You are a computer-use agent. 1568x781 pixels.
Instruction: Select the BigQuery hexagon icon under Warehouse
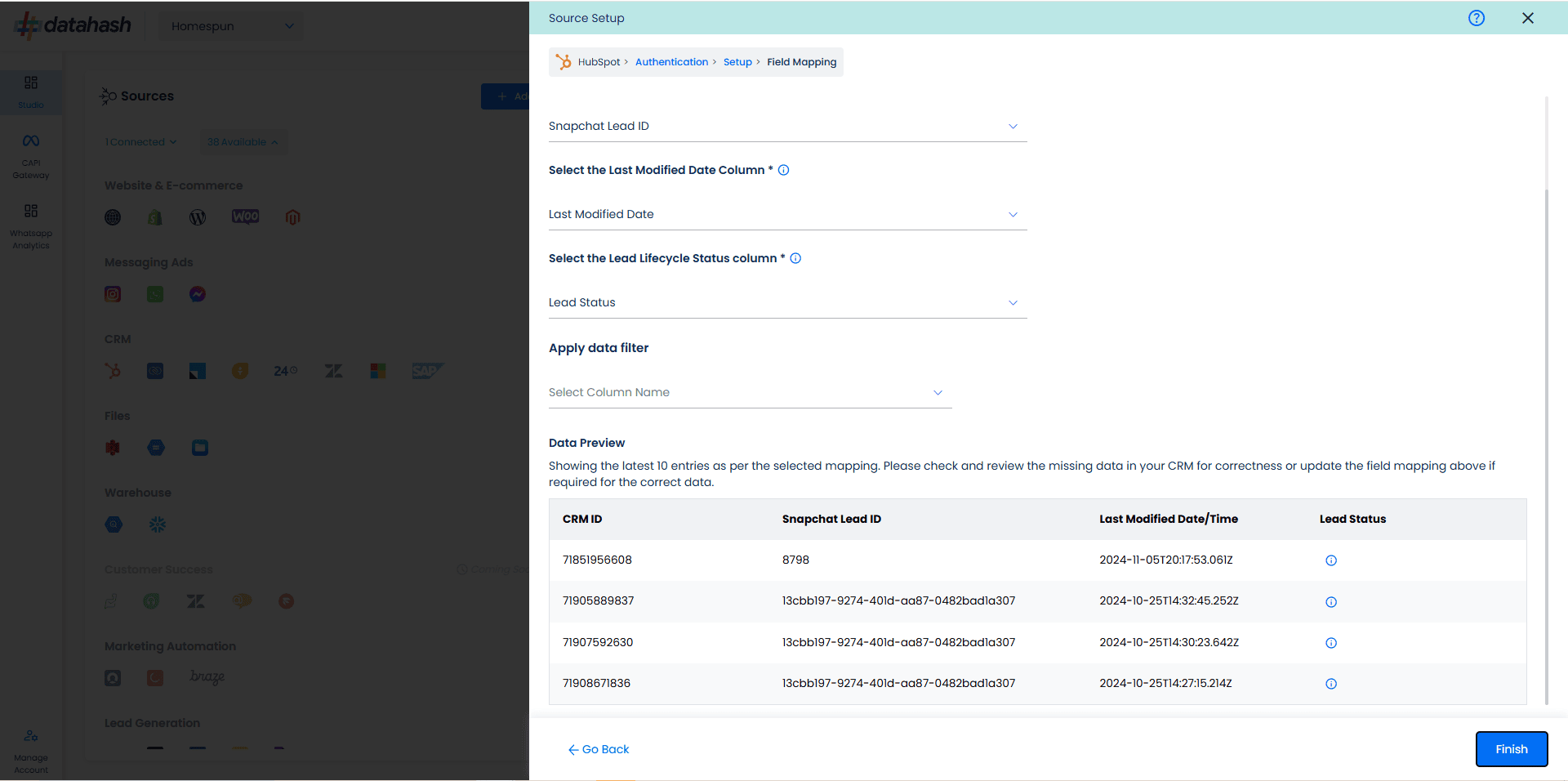pos(114,524)
